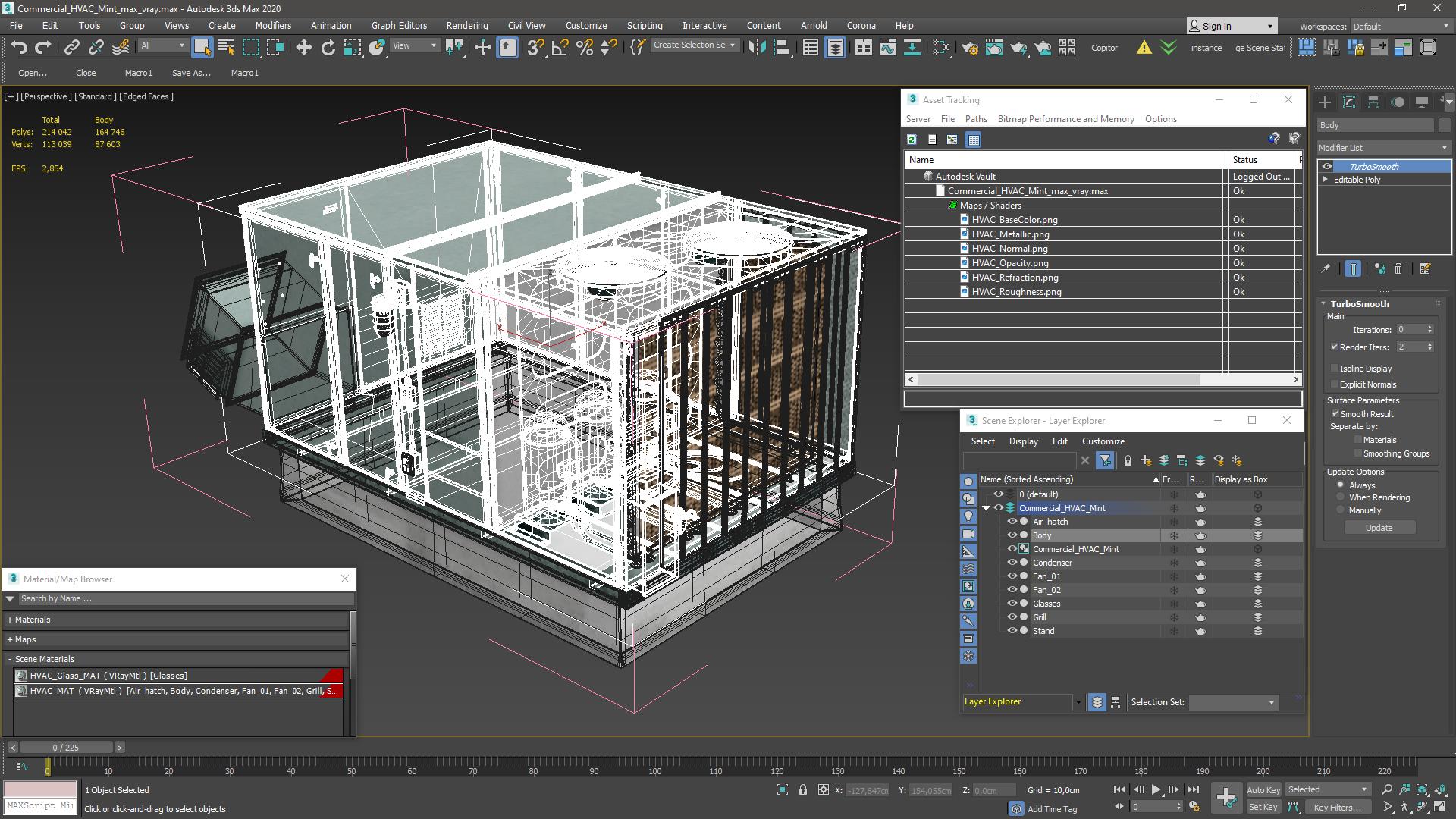Viewport: 1456px width, 819px height.
Task: Click the Save As... macro button
Action: point(191,73)
